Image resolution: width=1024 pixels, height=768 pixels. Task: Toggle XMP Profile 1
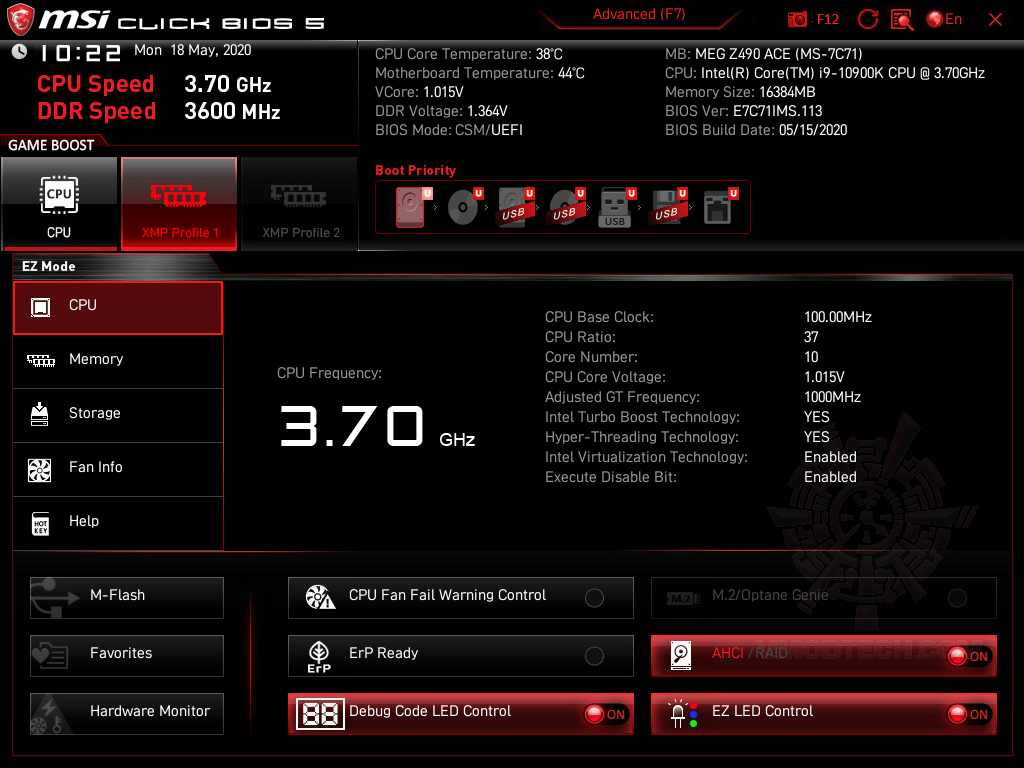click(179, 204)
